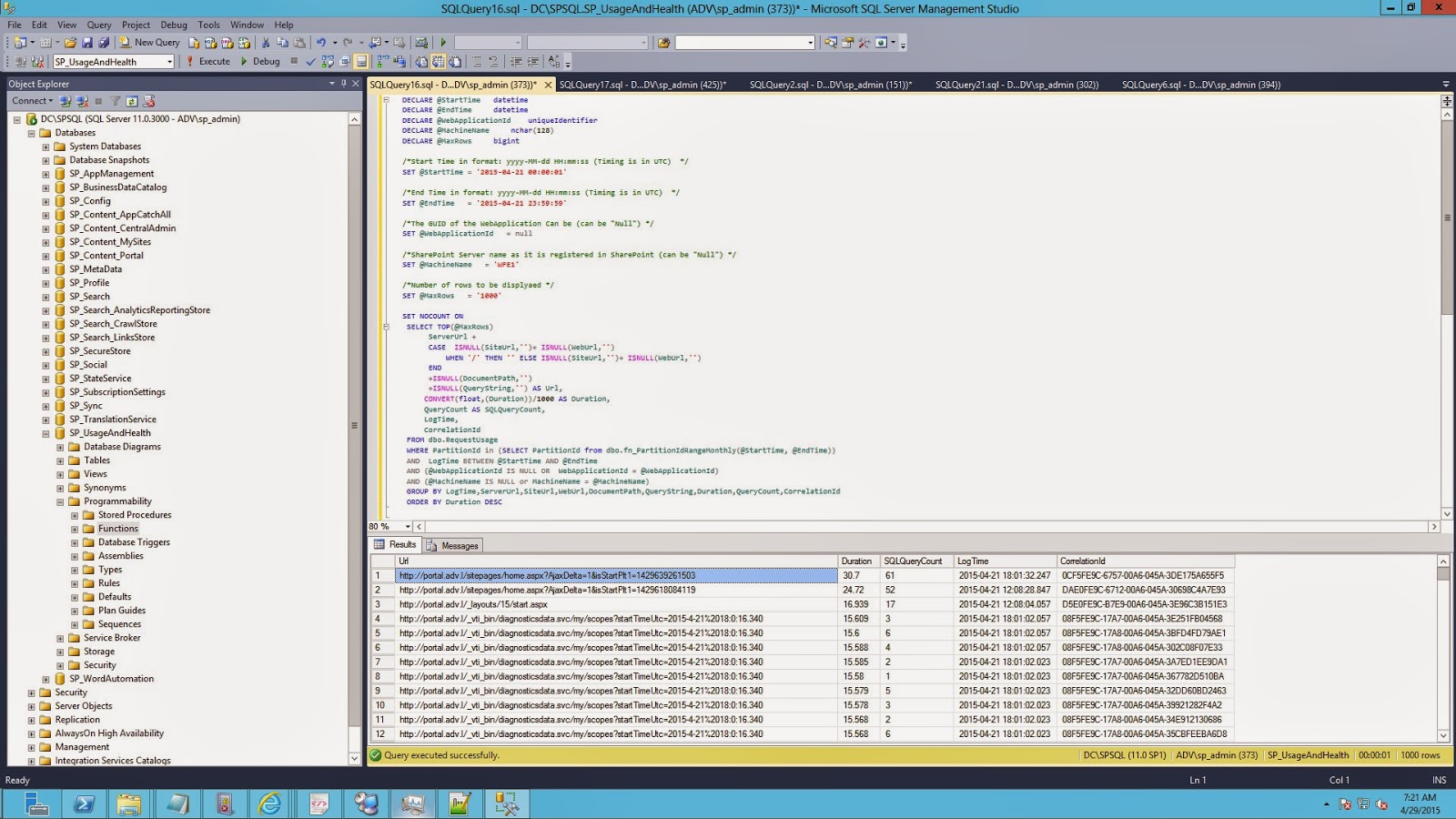Viewport: 1456px width, 819px height.
Task: Select the Functions folder in the tree
Action: [118, 529]
